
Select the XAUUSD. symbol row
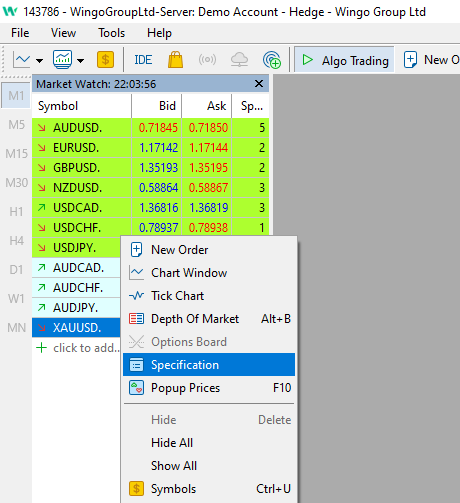coord(76,328)
